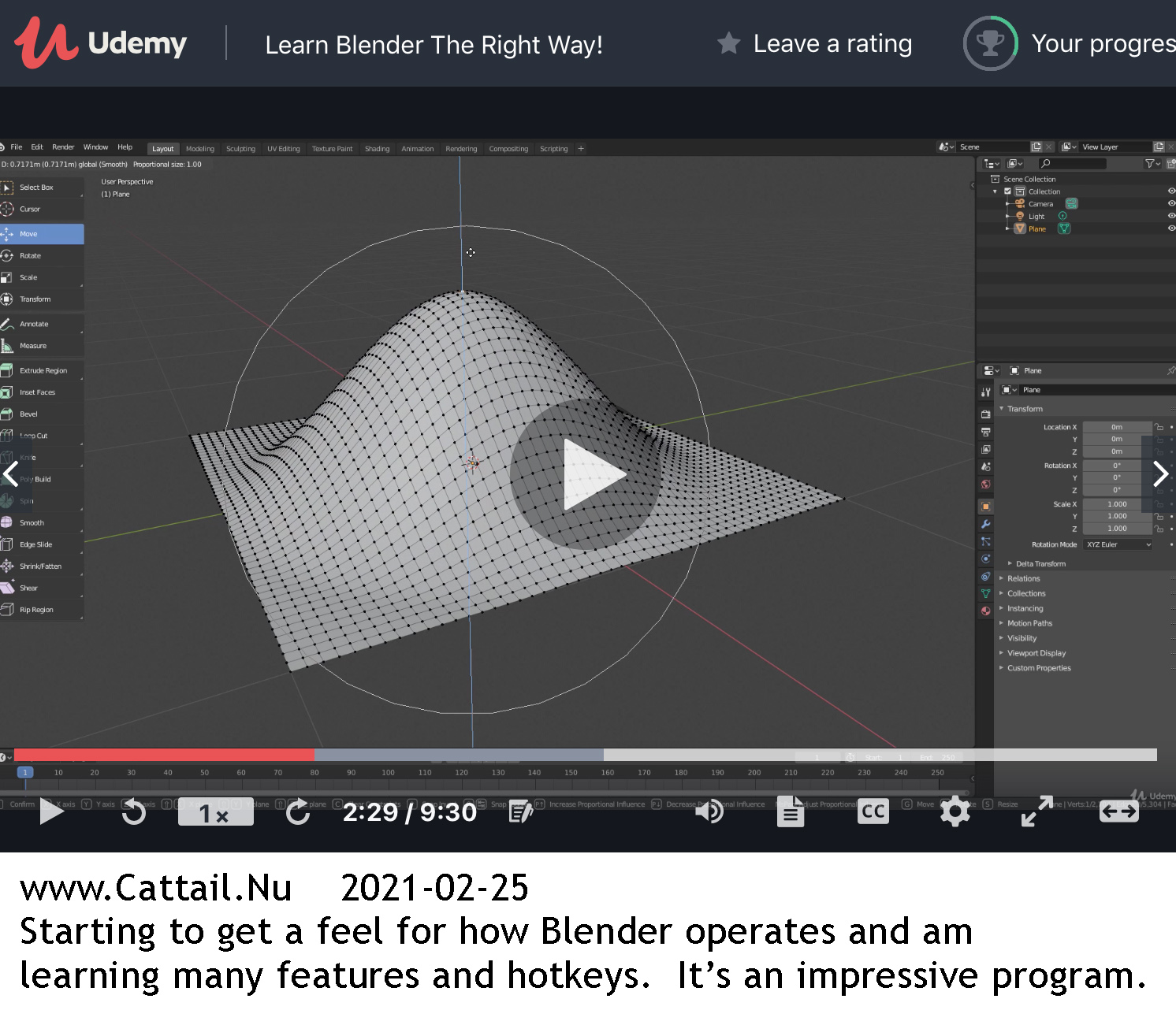Select the Select Box tool
The width and height of the screenshot is (1176, 1010).
point(42,188)
